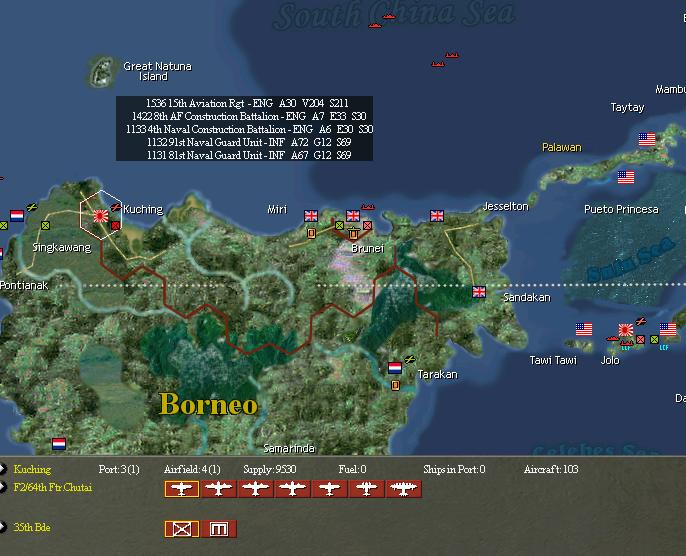The image size is (686, 556).
Task: Click the Fuel: 0 value
Action: pyautogui.click(x=352, y=469)
